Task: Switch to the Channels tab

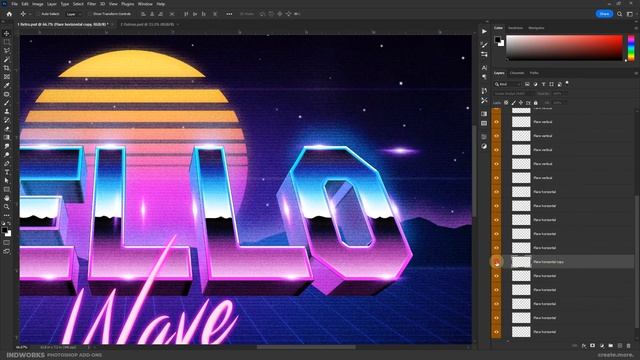Action: (517, 73)
